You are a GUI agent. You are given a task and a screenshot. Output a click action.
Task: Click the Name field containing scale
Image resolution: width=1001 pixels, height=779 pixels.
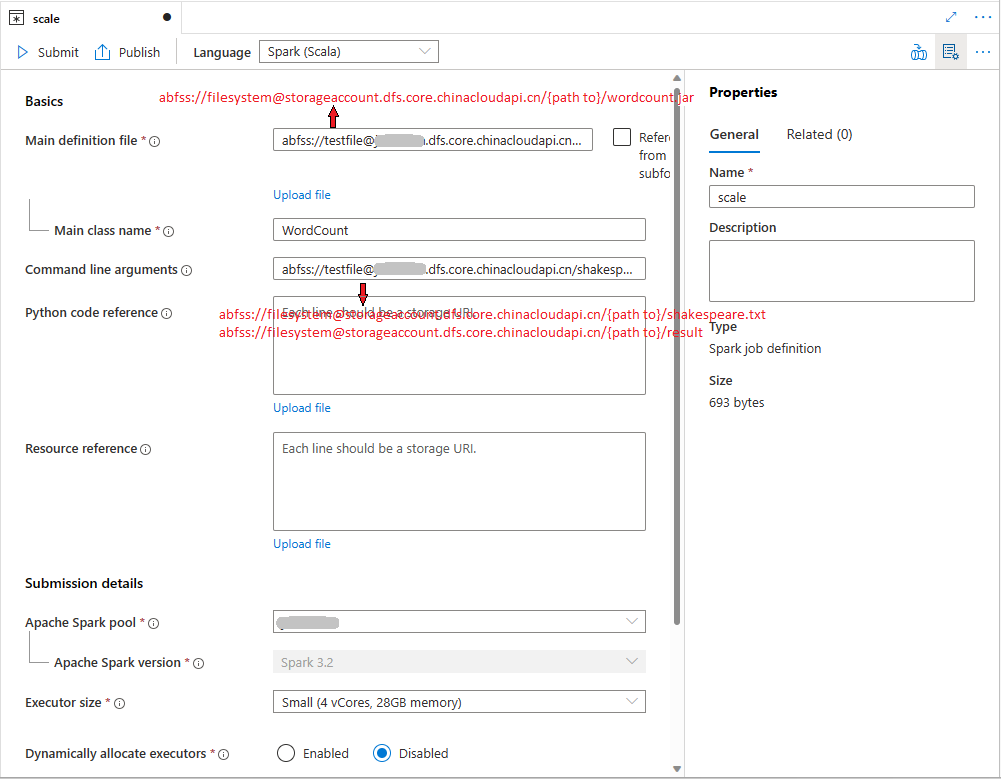click(841, 197)
